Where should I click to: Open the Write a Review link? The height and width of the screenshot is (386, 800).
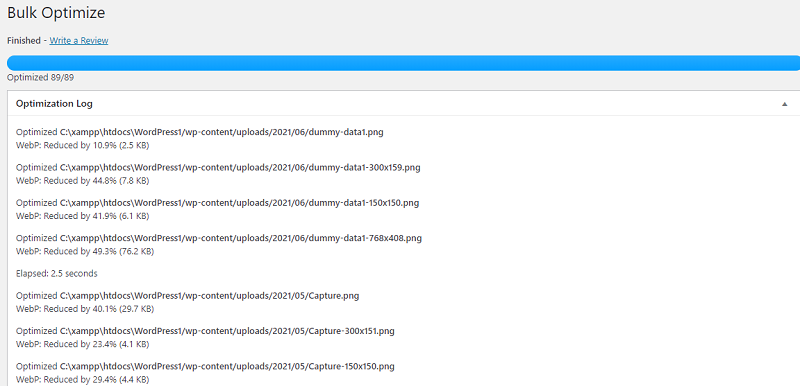pyautogui.click(x=79, y=41)
